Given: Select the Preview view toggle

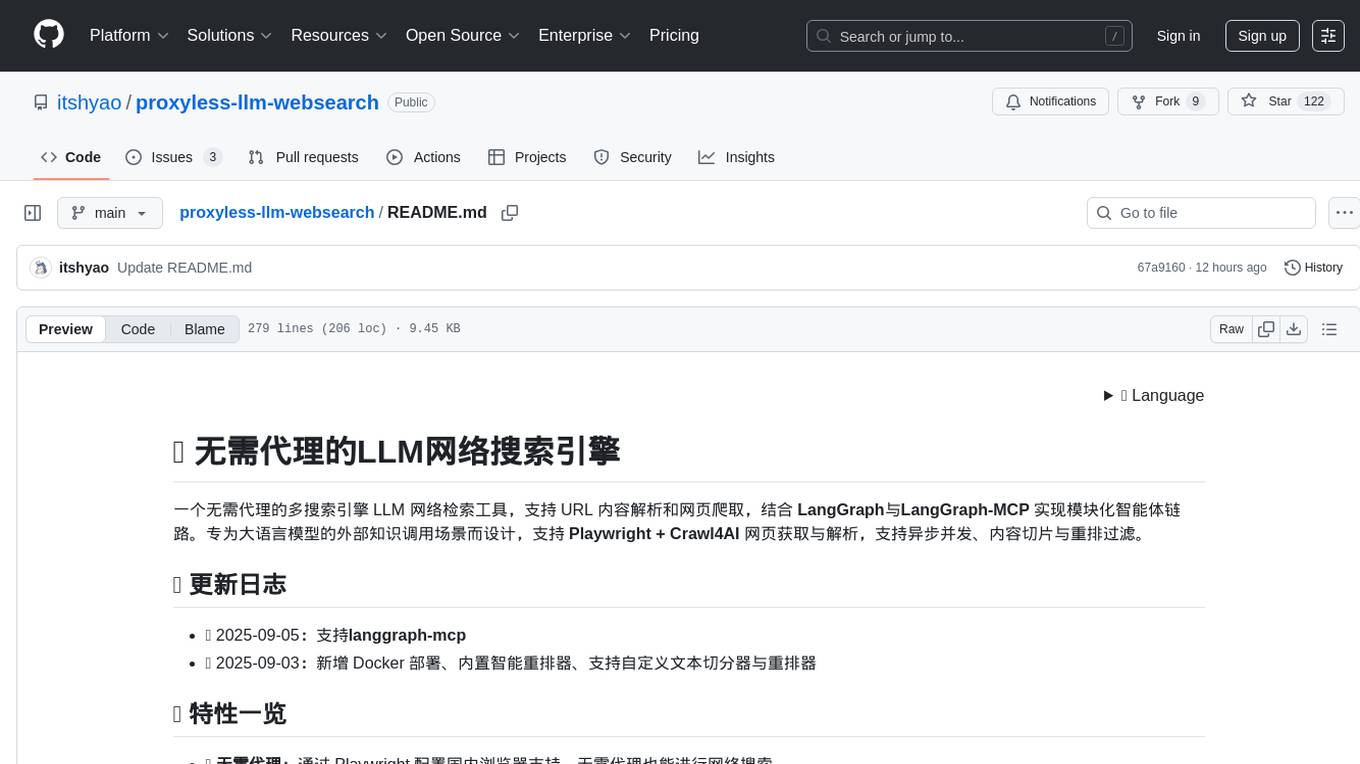Looking at the screenshot, I should 66,329.
